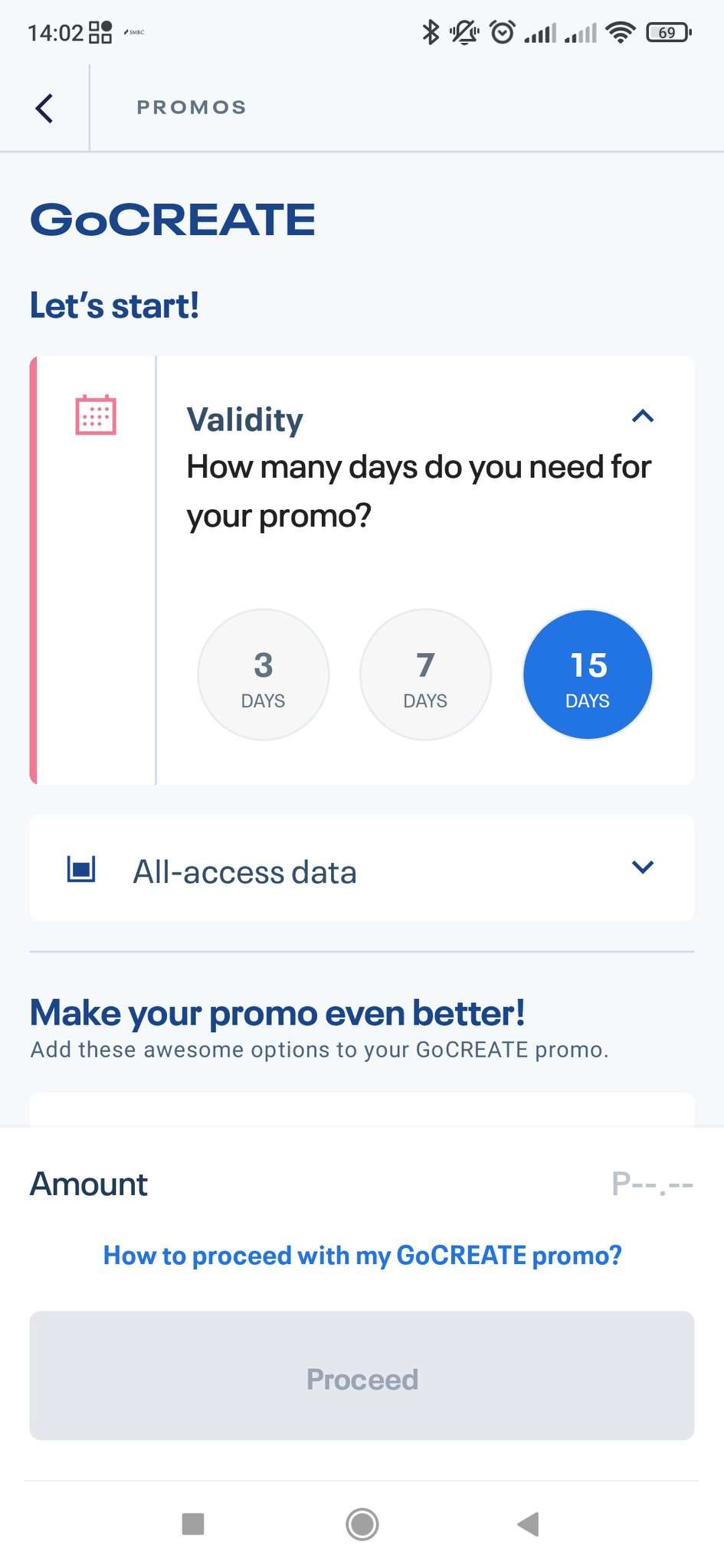Expand the All-access data chevron
Image resolution: width=724 pixels, height=1568 pixels.
pos(642,867)
